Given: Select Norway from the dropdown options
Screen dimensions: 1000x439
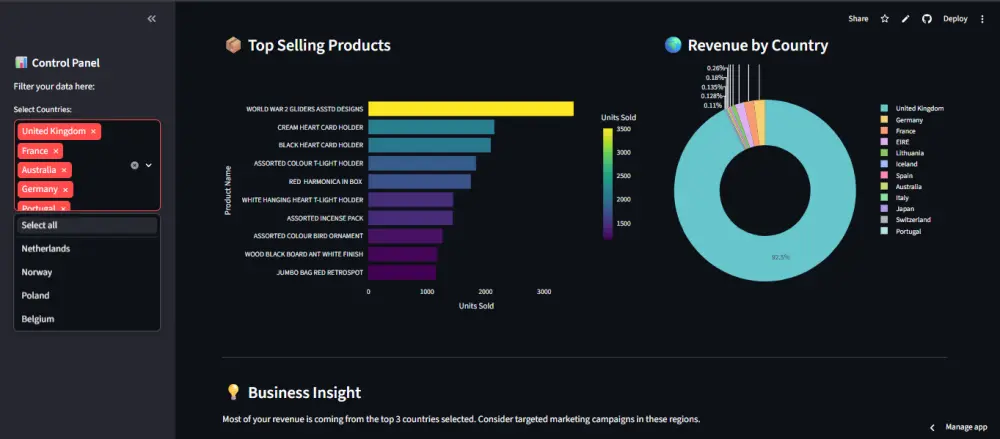Looking at the screenshot, I should (37, 272).
